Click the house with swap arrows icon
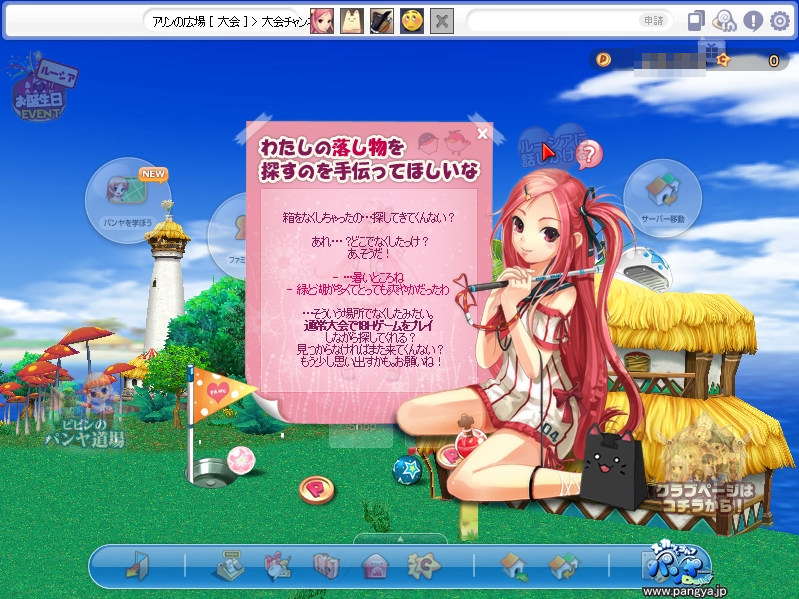The width and height of the screenshot is (799, 599). click(x=563, y=566)
